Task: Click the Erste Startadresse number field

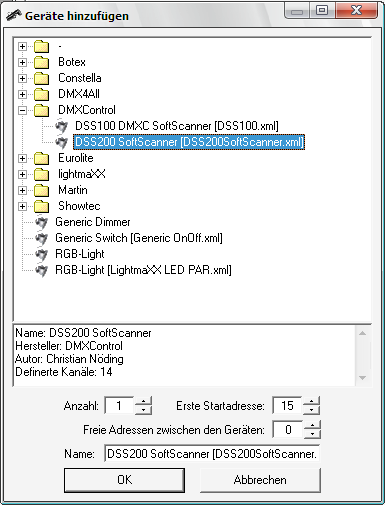Action: [287, 406]
